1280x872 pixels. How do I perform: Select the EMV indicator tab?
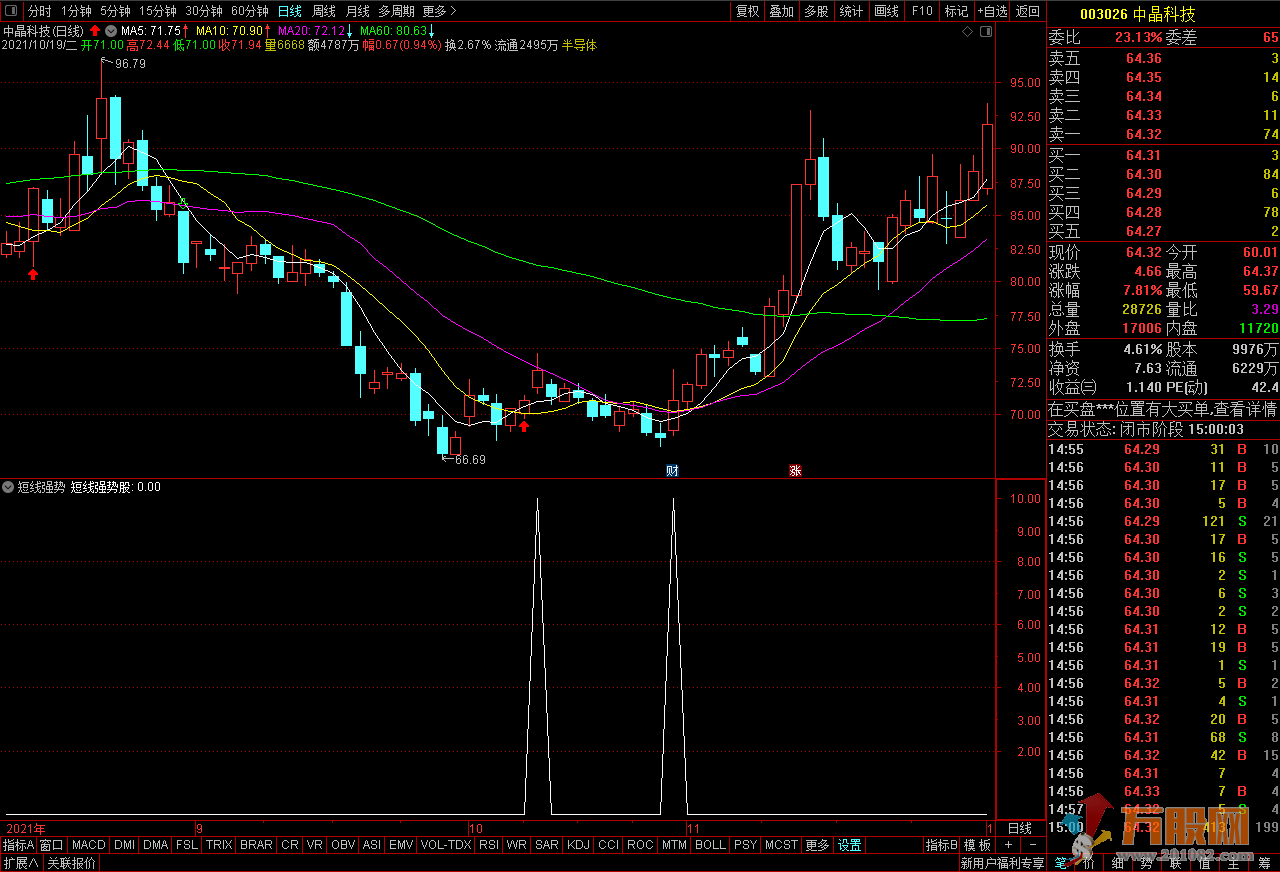401,845
